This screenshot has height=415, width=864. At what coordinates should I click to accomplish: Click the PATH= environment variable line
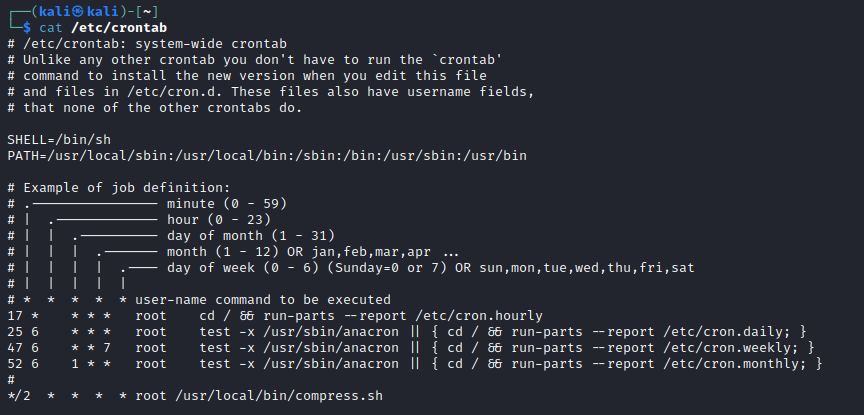click(266, 155)
